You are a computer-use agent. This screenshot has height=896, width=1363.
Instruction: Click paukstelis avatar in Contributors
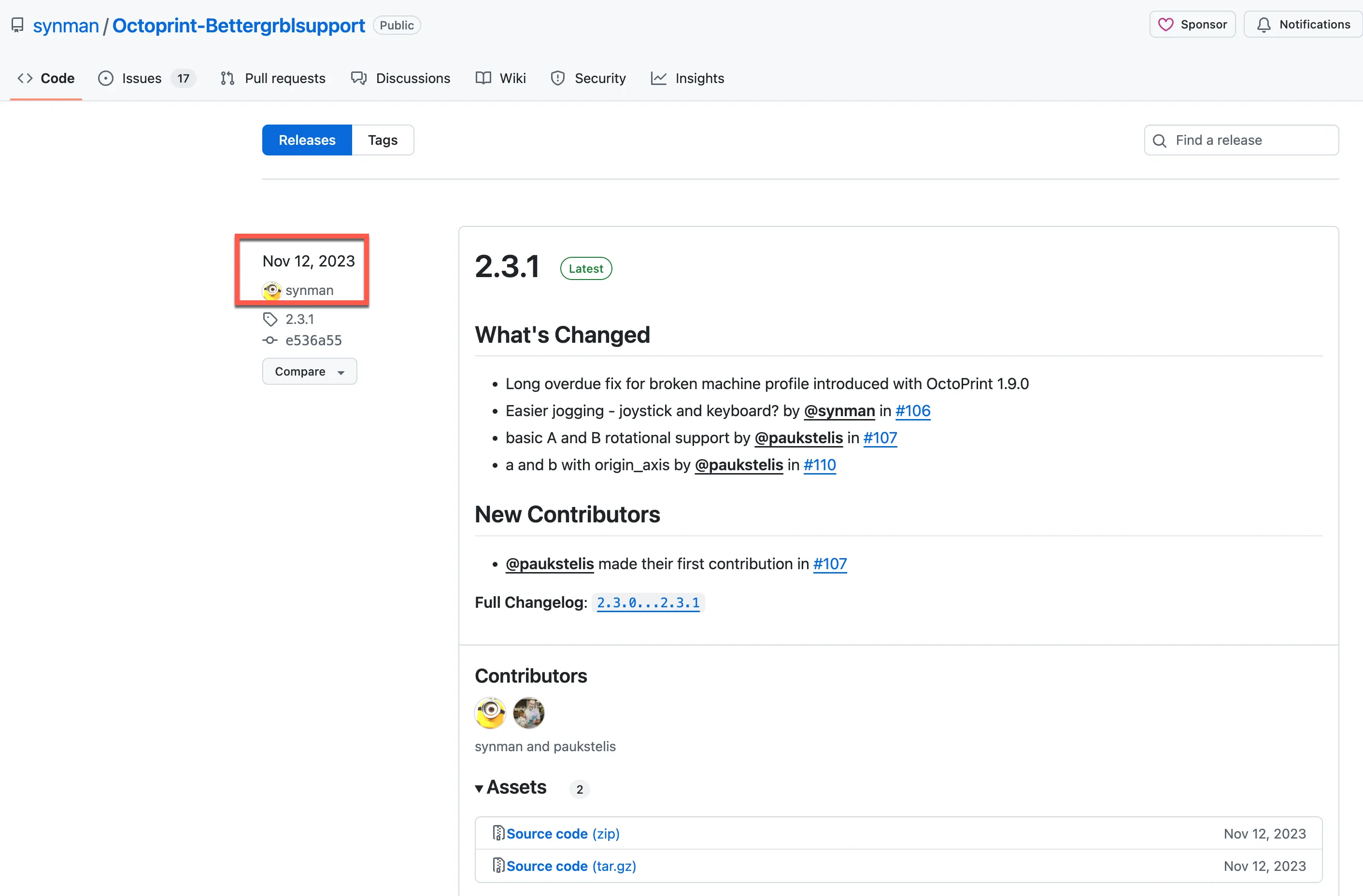tap(528, 712)
